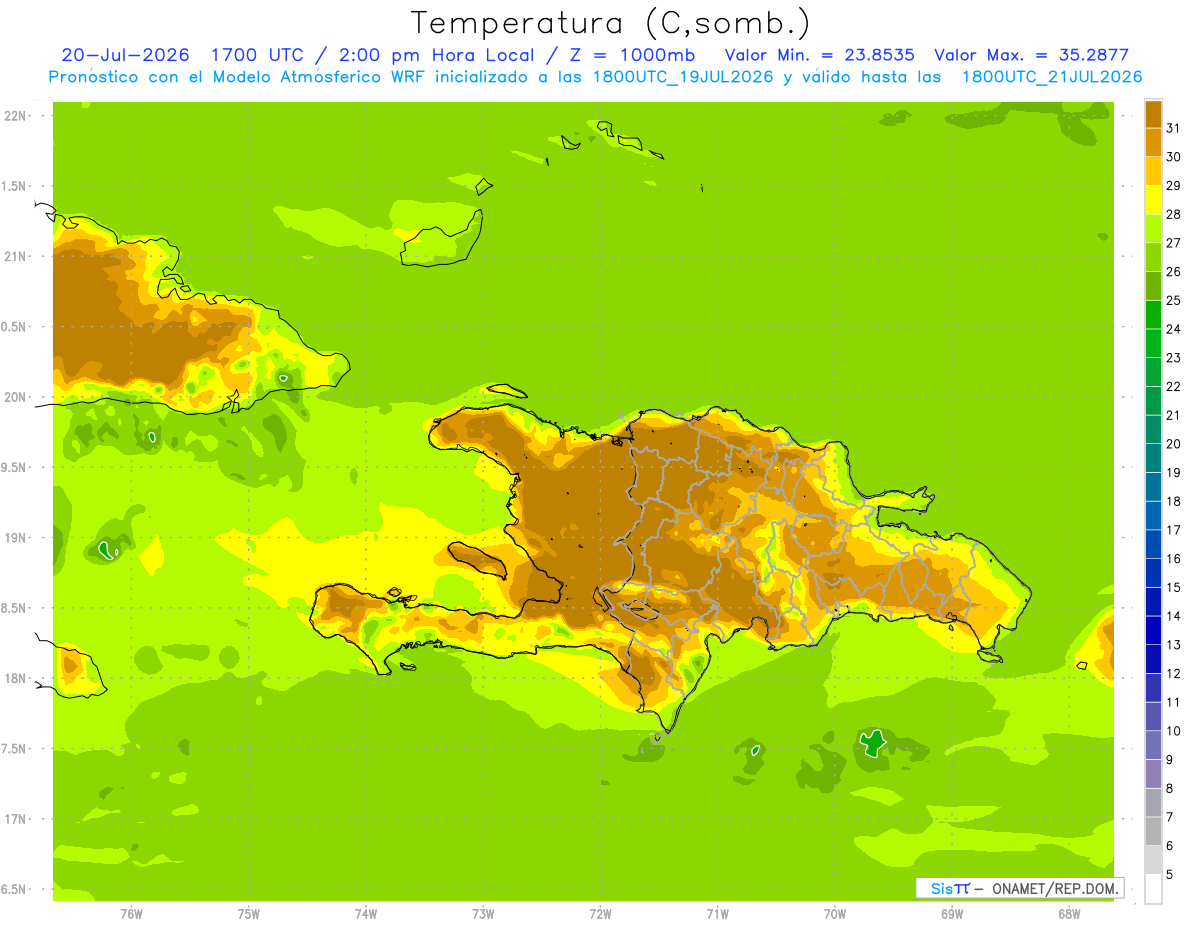Select the orange swatch between legend values 30 and 31
Image resolution: width=1200 pixels, height=927 pixels.
[1153, 142]
